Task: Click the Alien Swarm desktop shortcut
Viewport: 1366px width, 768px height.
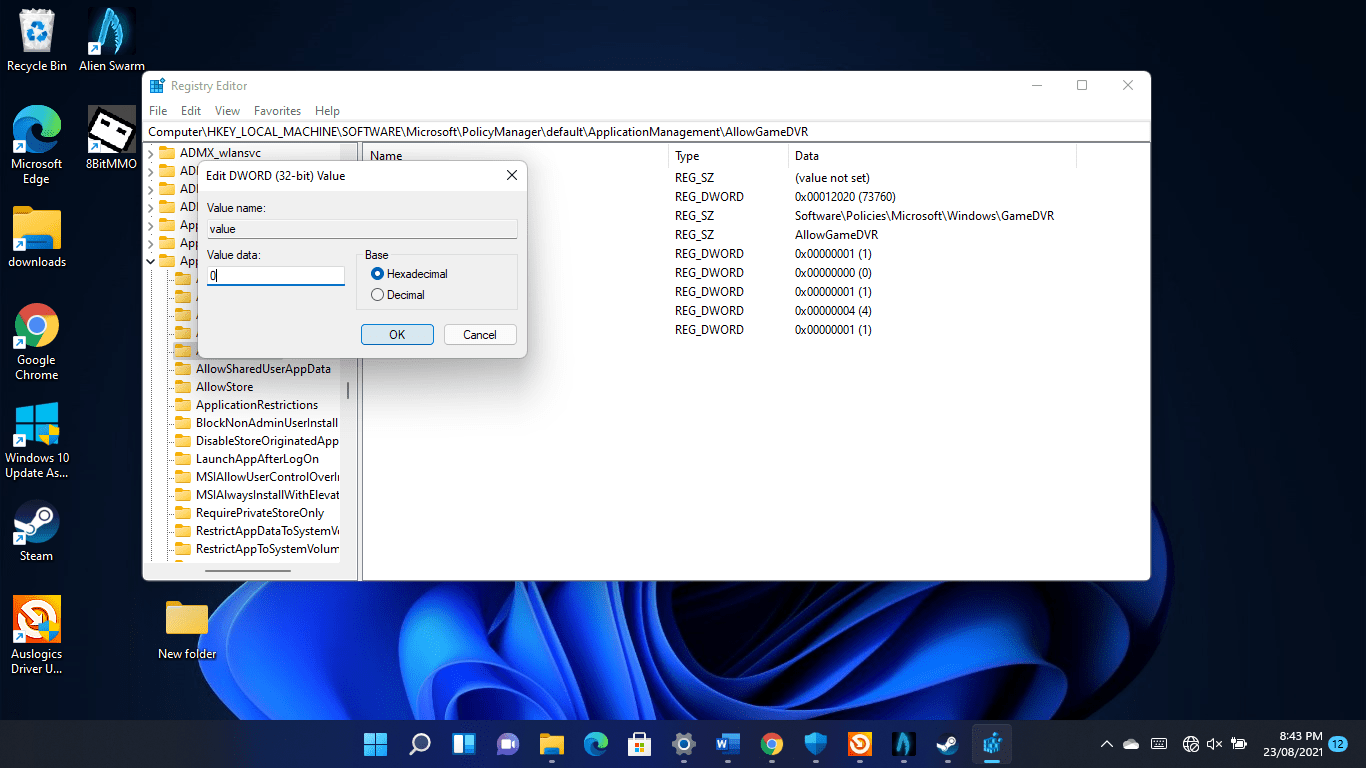Action: point(112,40)
